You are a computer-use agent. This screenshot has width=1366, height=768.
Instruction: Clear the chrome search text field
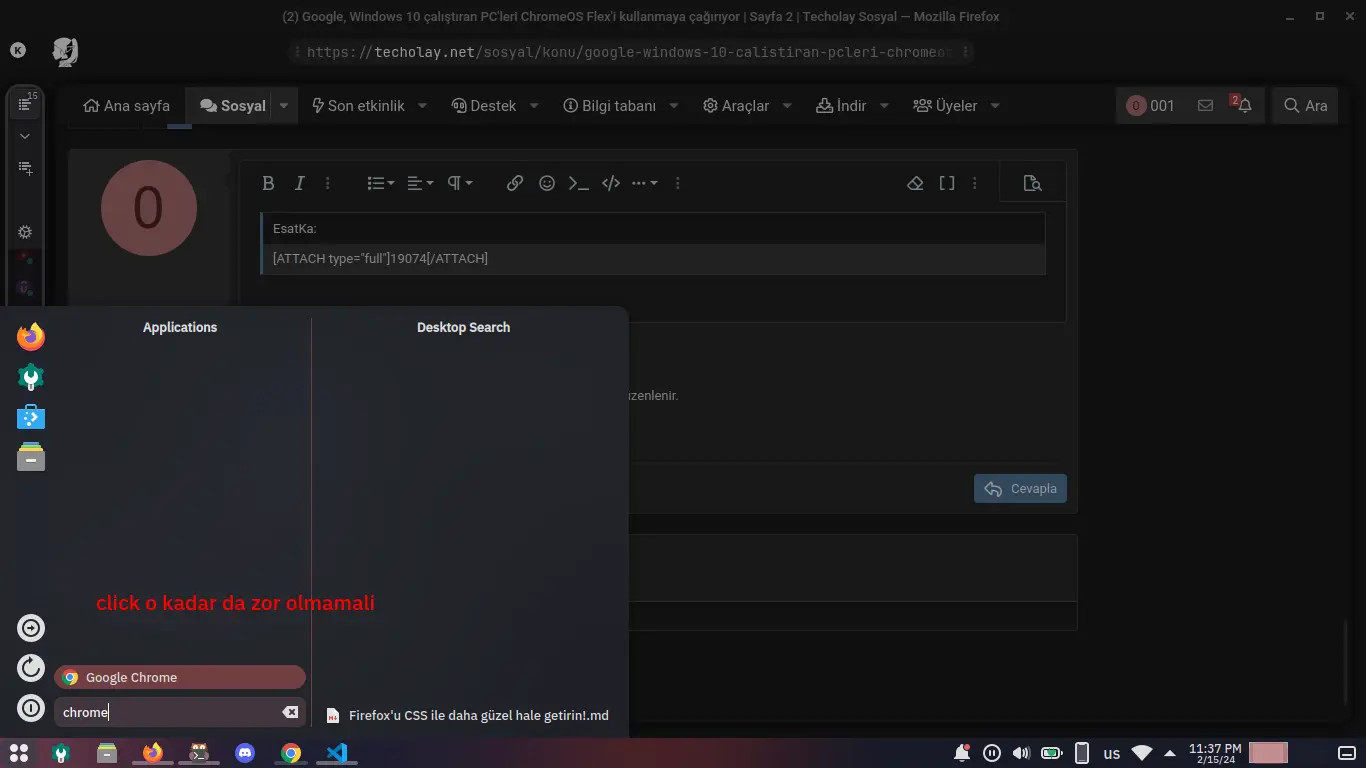pyautogui.click(x=290, y=712)
